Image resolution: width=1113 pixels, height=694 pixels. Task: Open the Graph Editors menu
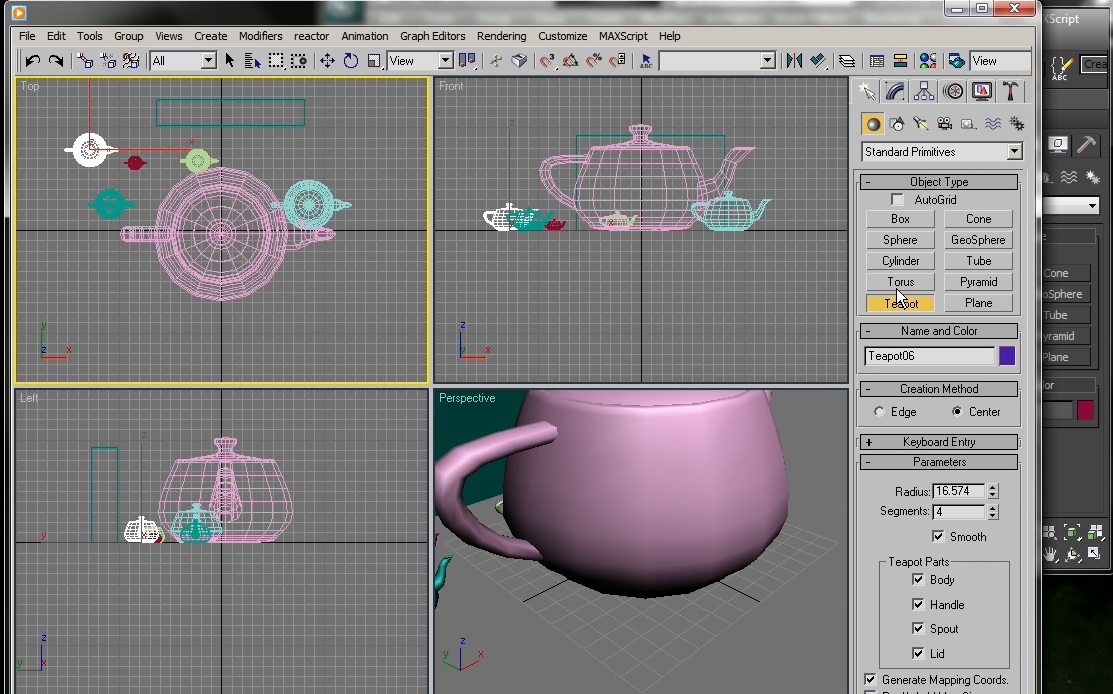click(x=432, y=36)
